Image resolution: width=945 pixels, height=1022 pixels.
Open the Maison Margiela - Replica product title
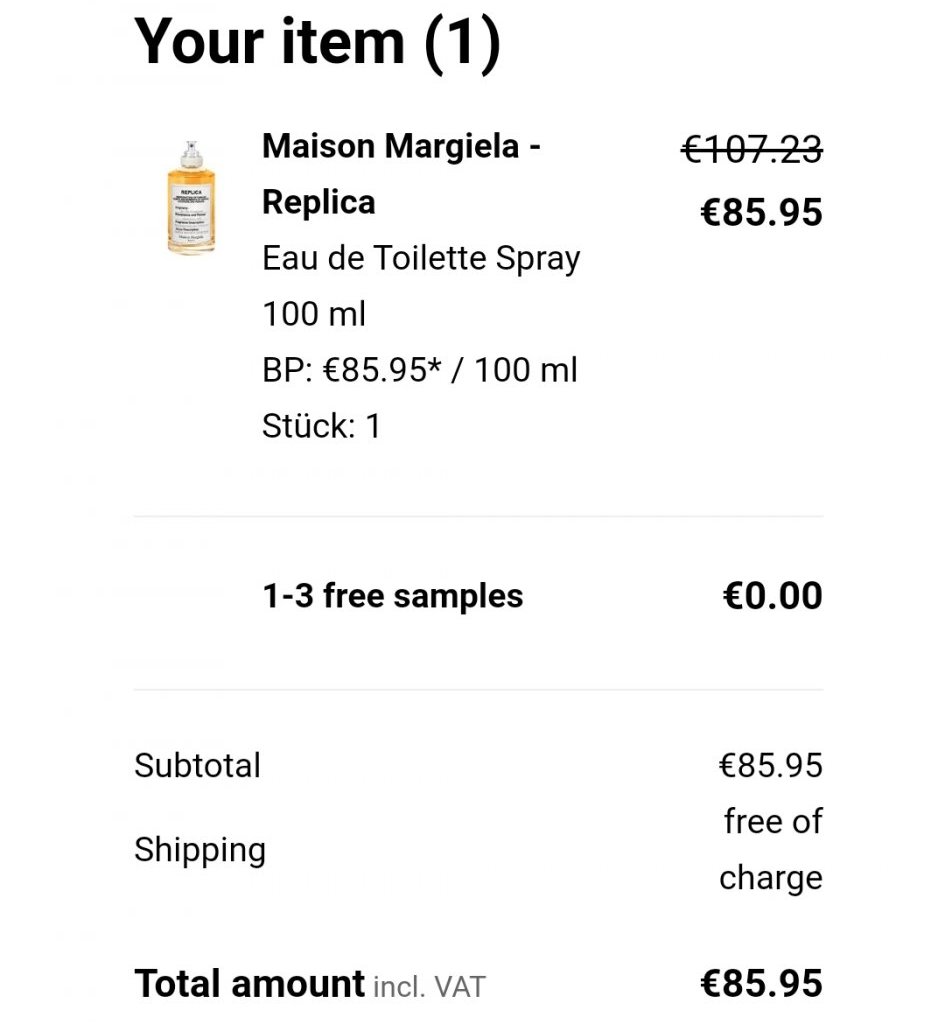tap(401, 147)
